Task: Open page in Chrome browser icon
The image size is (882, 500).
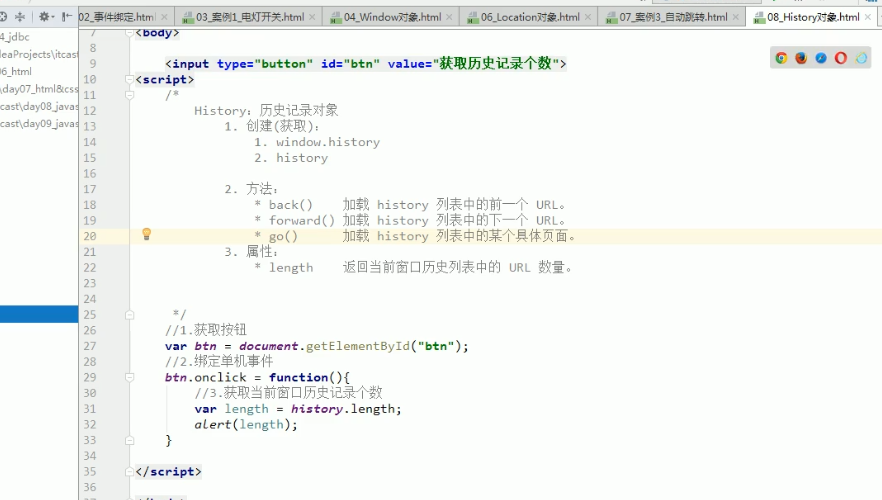Action: click(x=781, y=58)
